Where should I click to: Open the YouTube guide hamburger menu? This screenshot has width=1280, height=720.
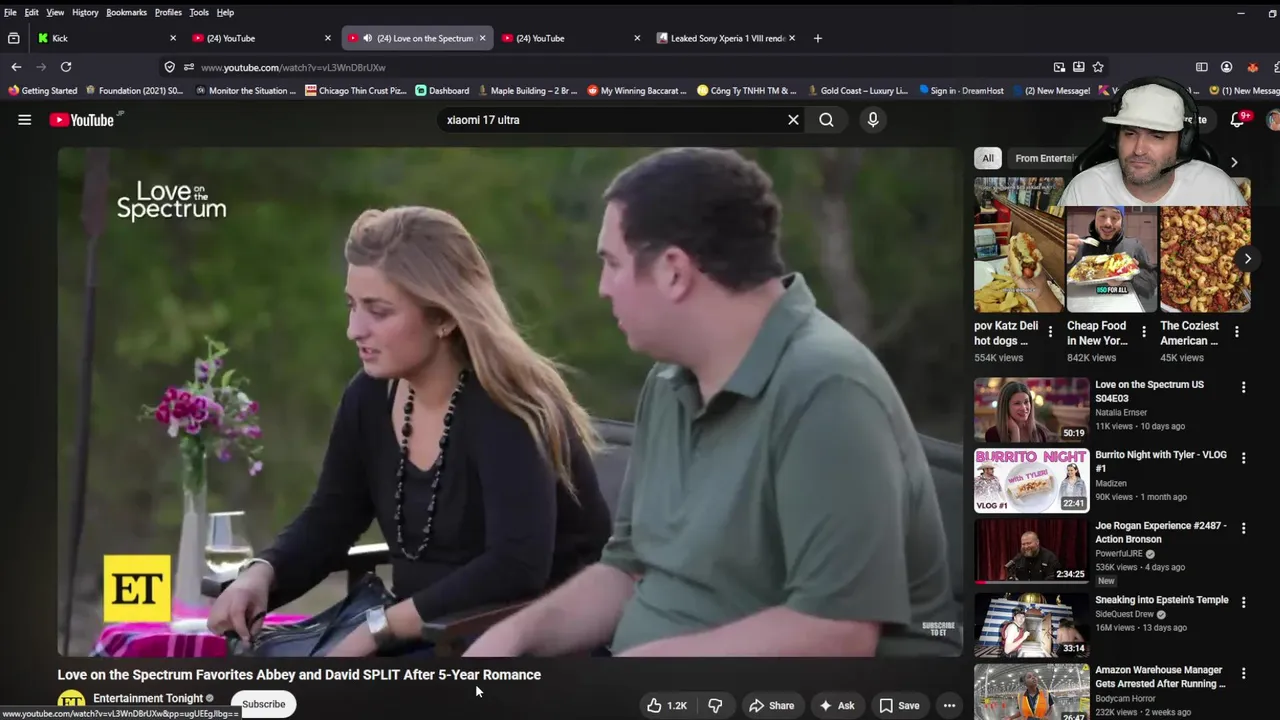(24, 120)
